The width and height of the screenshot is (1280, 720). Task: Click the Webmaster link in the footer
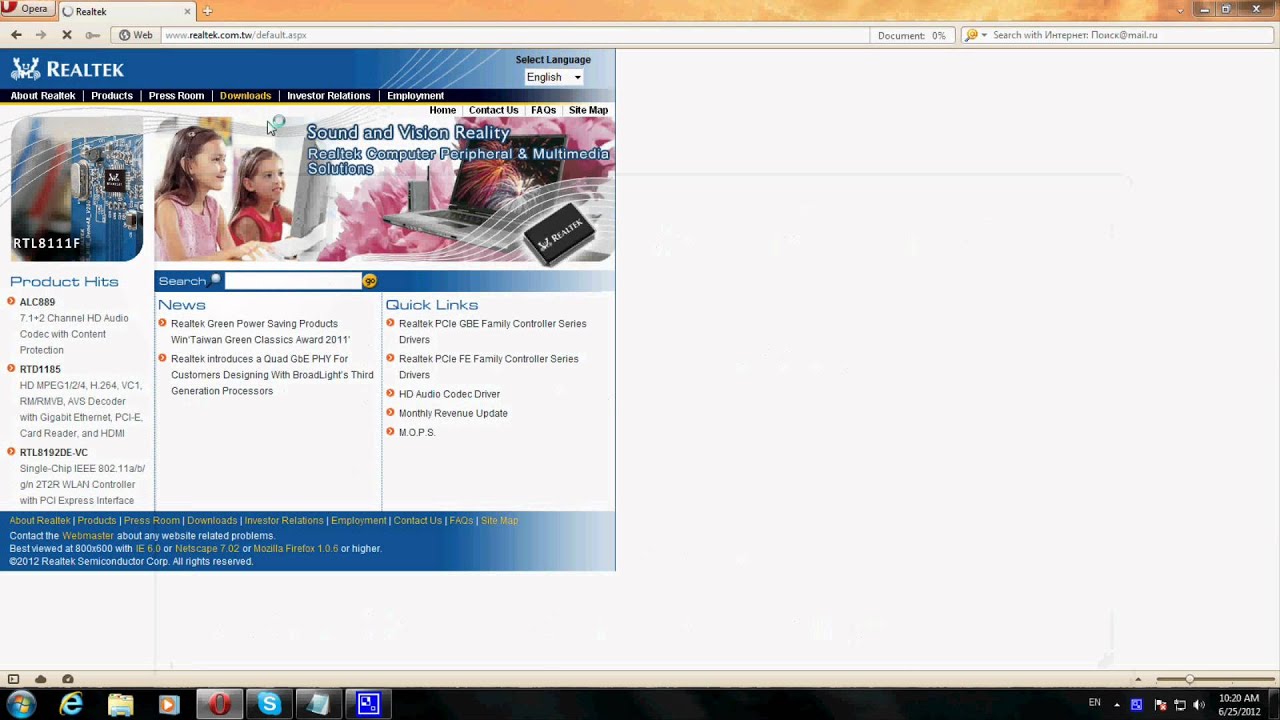tap(88, 536)
